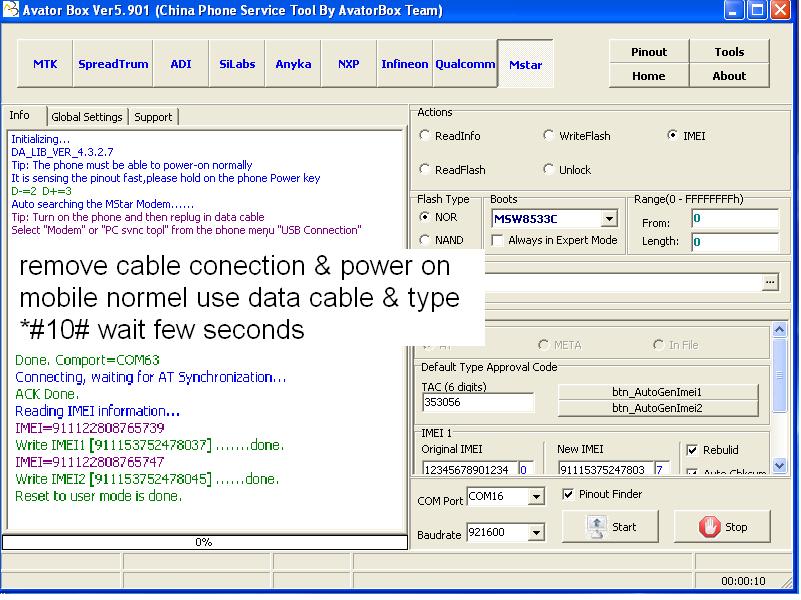
Task: Click log line 'Reset to user mode is done.'
Action: pyautogui.click(x=99, y=496)
